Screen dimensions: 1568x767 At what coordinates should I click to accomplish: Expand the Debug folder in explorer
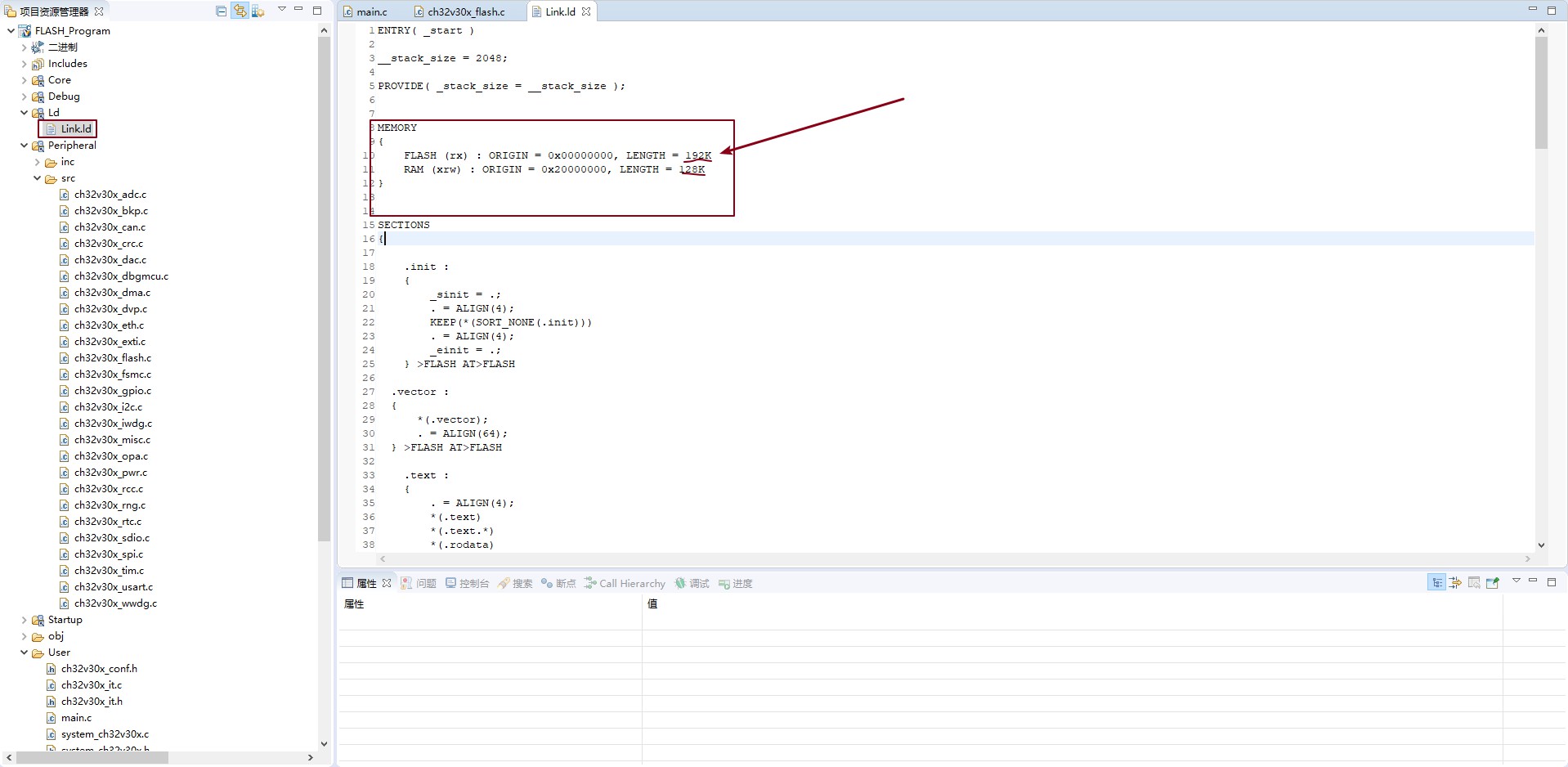click(24, 96)
